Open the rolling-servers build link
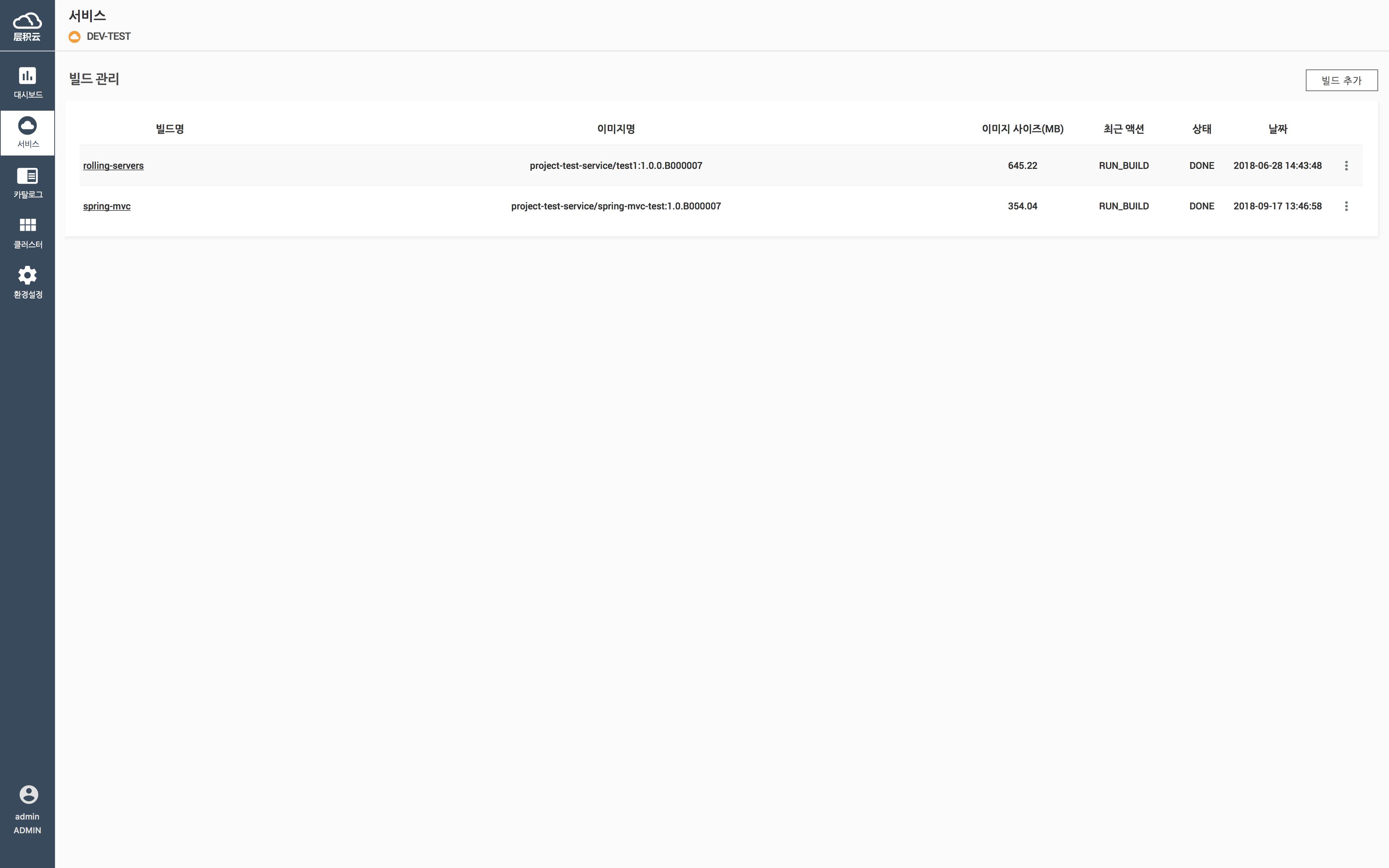 tap(113, 166)
